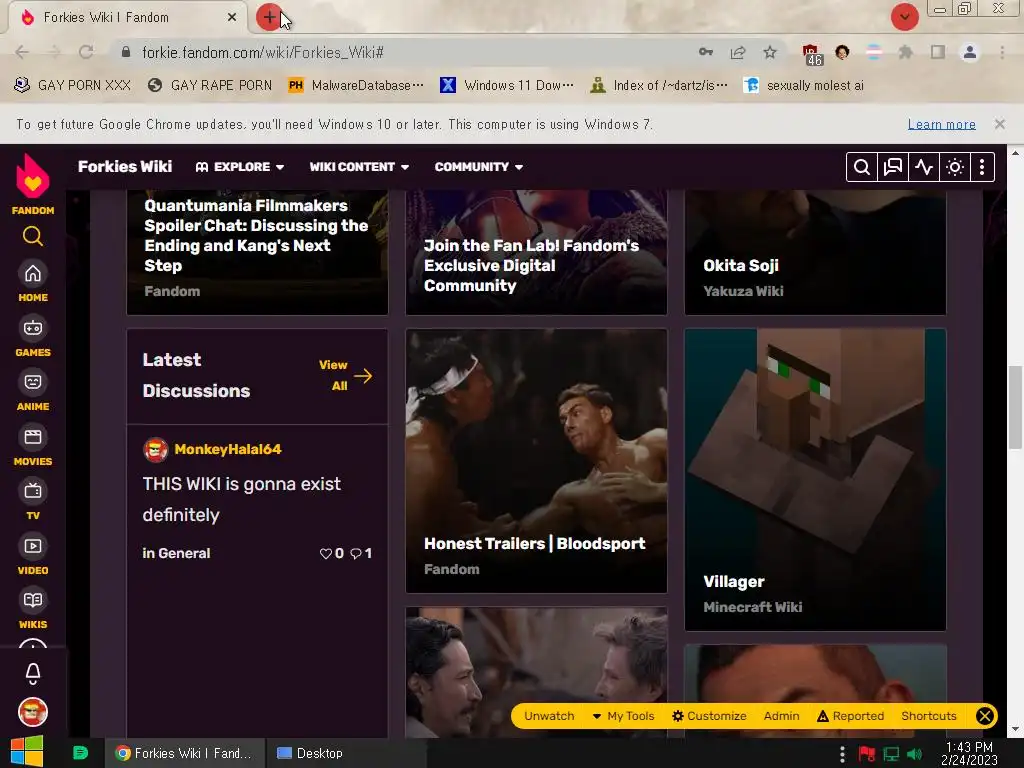This screenshot has width=1024, height=768.
Task: Open the Villager Minecraft Wiki card
Action: click(x=815, y=480)
